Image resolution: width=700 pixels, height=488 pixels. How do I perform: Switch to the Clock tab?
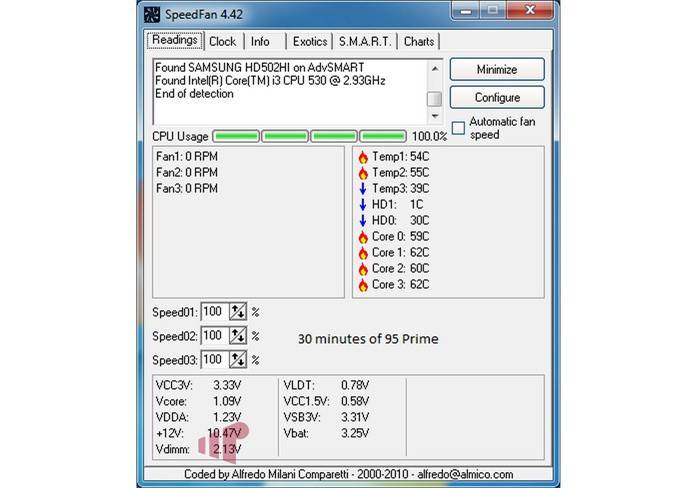[x=222, y=42]
